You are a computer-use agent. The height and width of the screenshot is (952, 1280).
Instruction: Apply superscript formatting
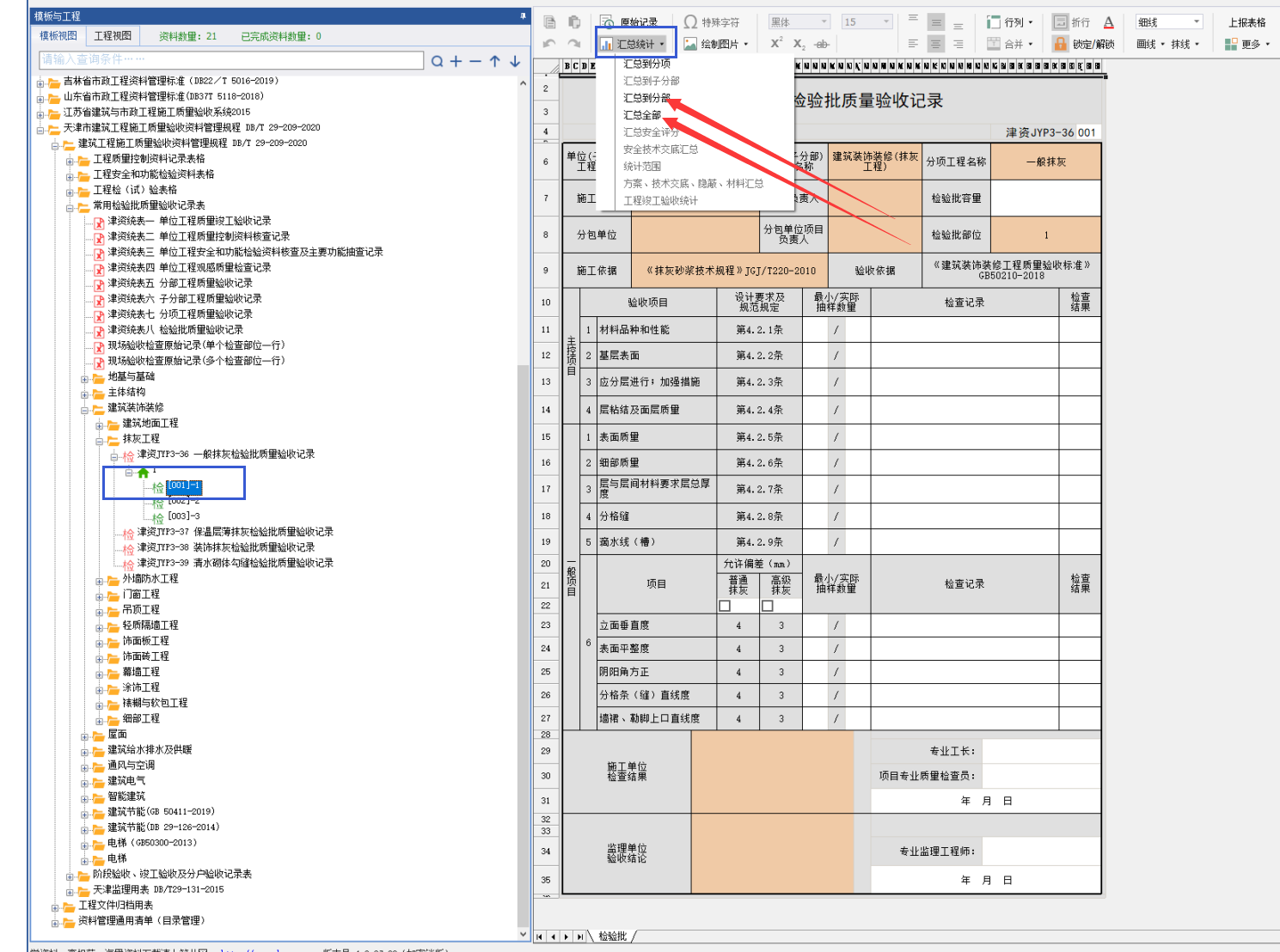tap(776, 44)
